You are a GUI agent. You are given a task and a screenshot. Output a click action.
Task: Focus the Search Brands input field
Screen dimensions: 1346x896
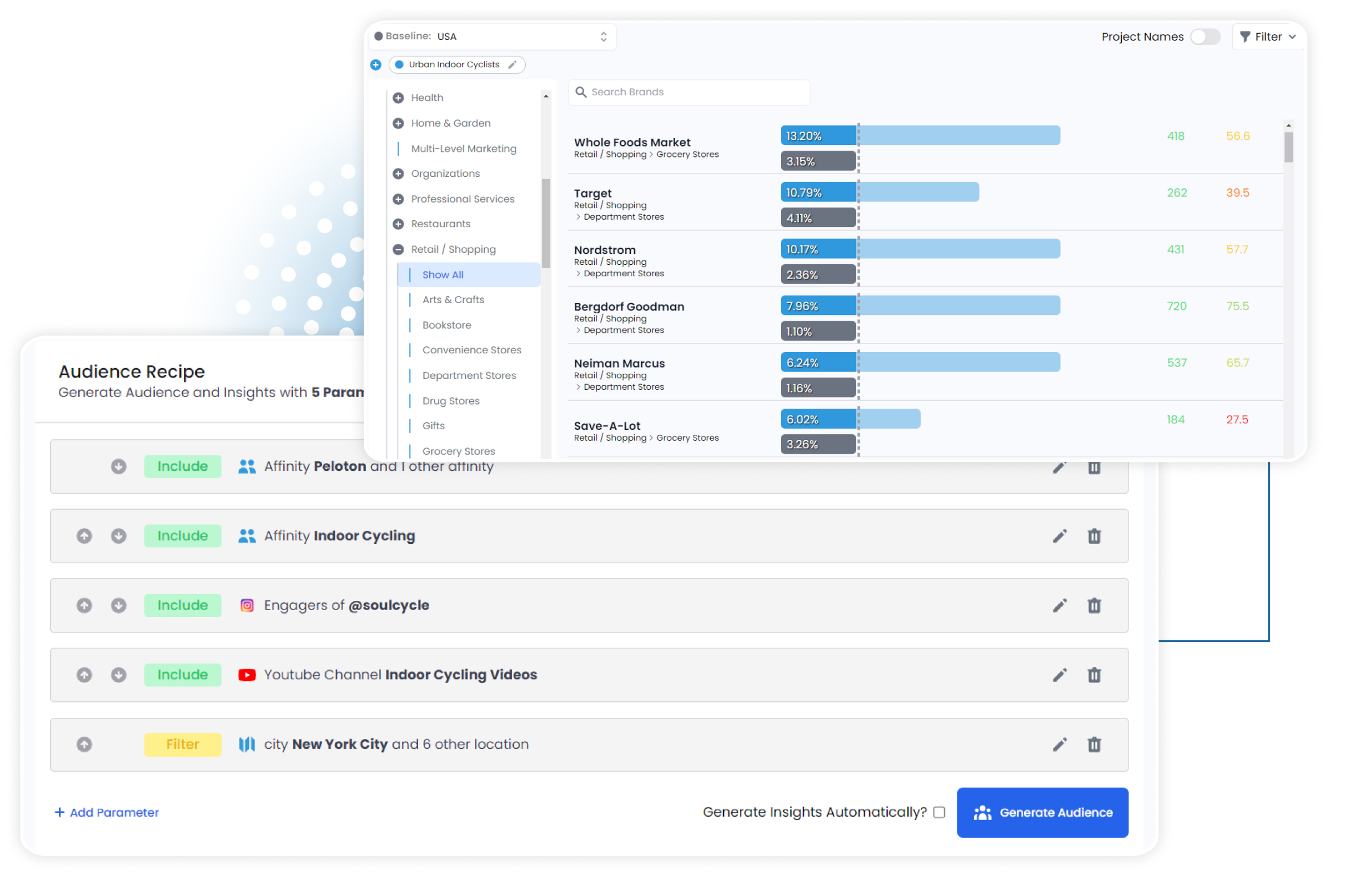(689, 92)
